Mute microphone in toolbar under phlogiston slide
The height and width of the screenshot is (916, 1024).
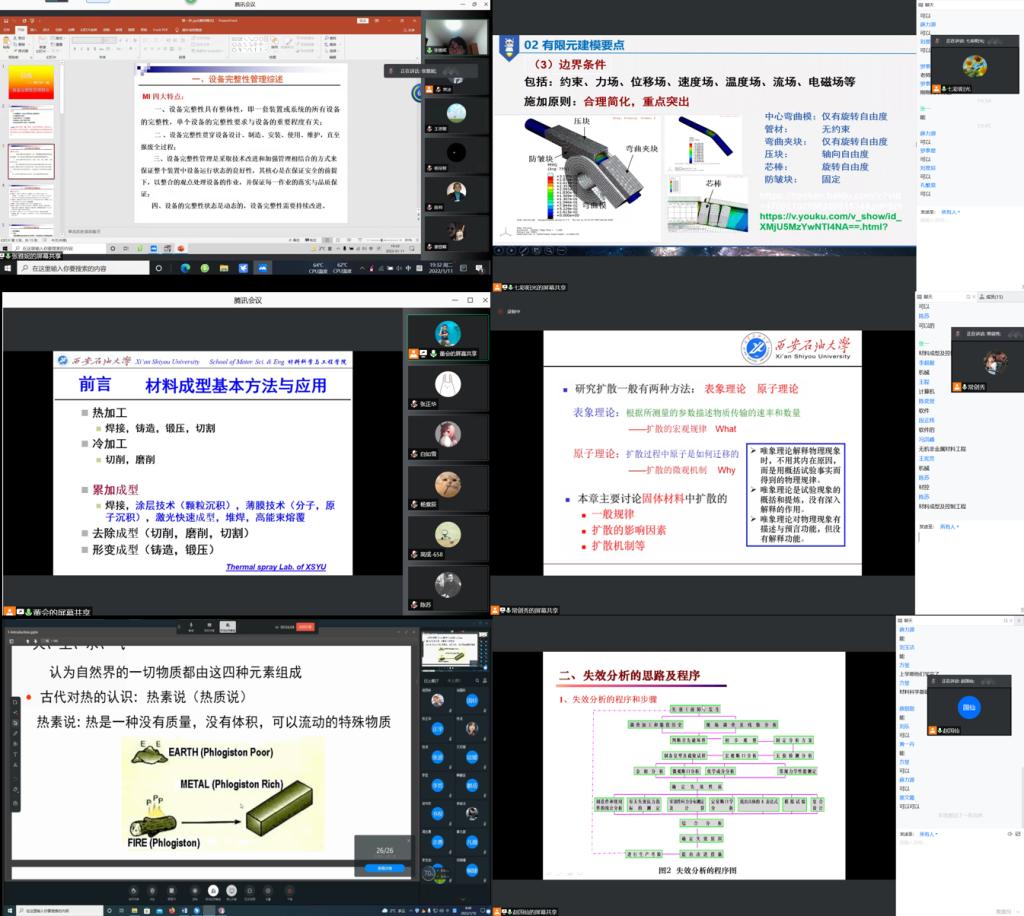(135, 889)
